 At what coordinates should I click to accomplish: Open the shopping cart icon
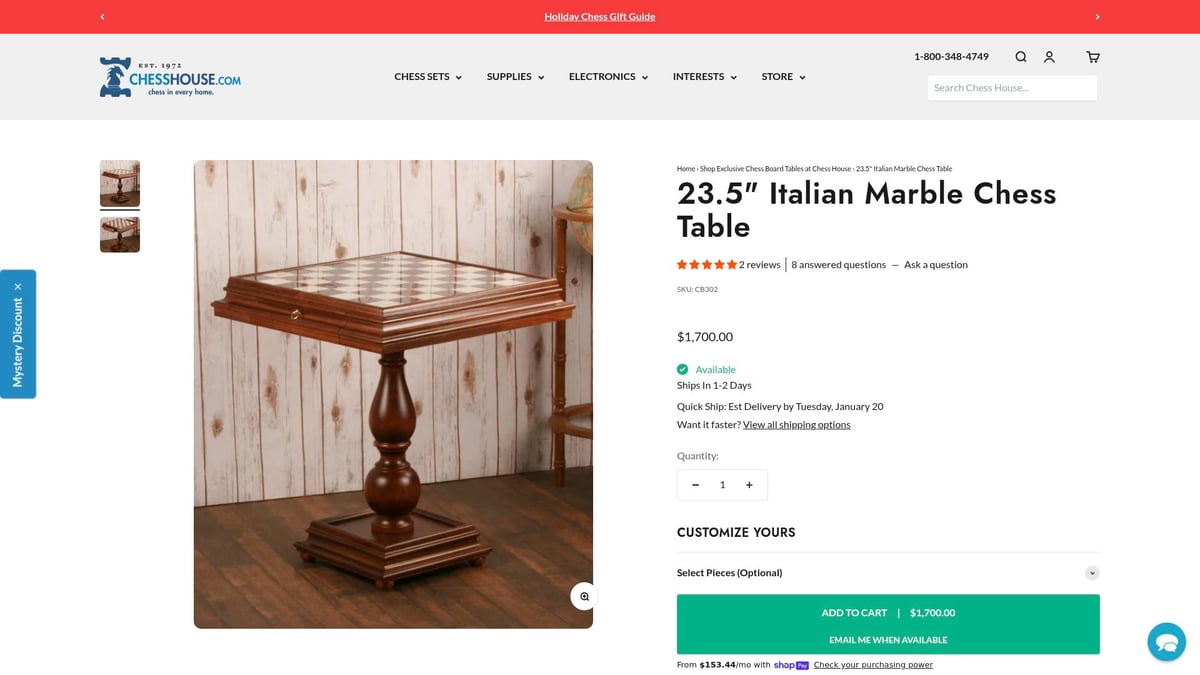1092,57
